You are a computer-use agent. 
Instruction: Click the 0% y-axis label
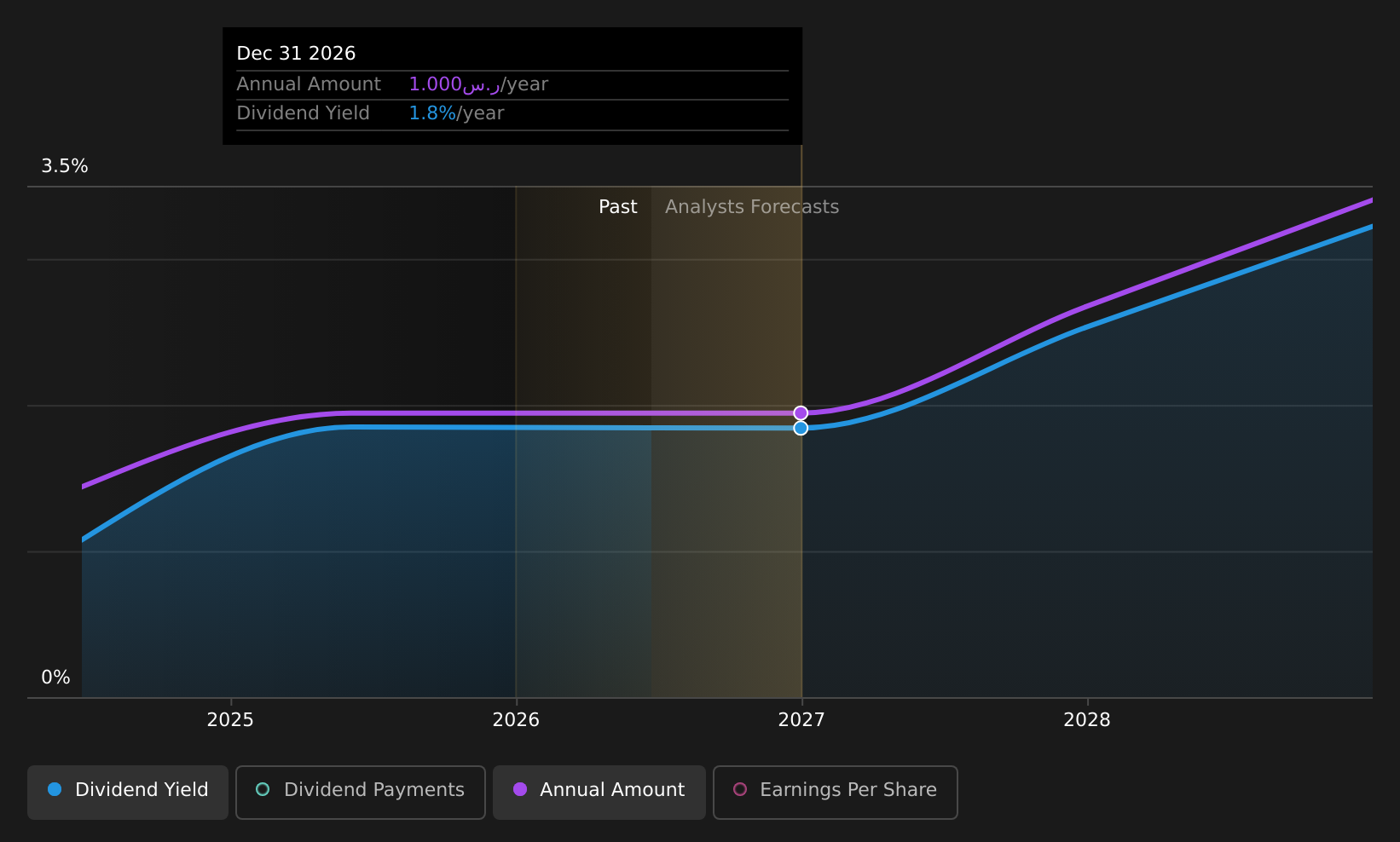55,678
